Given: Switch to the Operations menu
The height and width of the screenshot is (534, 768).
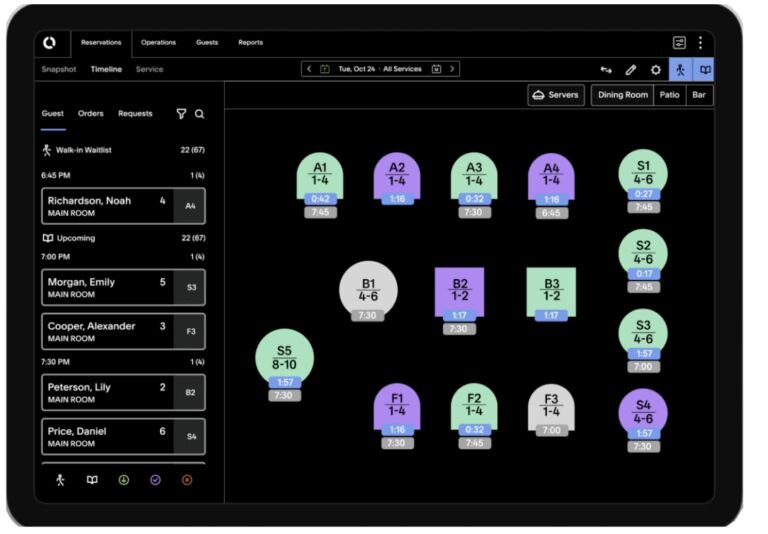Looking at the screenshot, I should tap(158, 43).
